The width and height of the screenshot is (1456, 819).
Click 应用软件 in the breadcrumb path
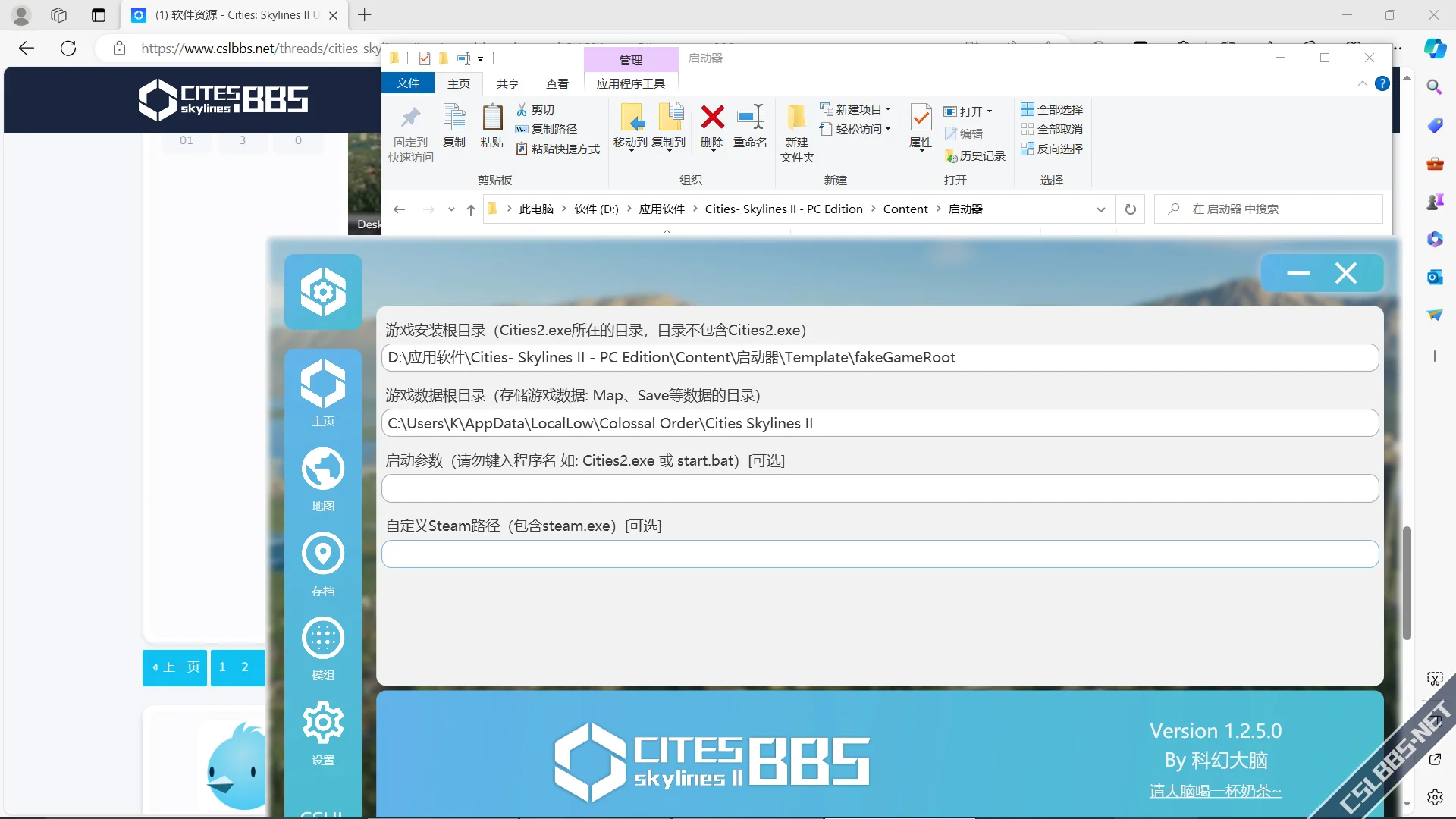coord(662,209)
